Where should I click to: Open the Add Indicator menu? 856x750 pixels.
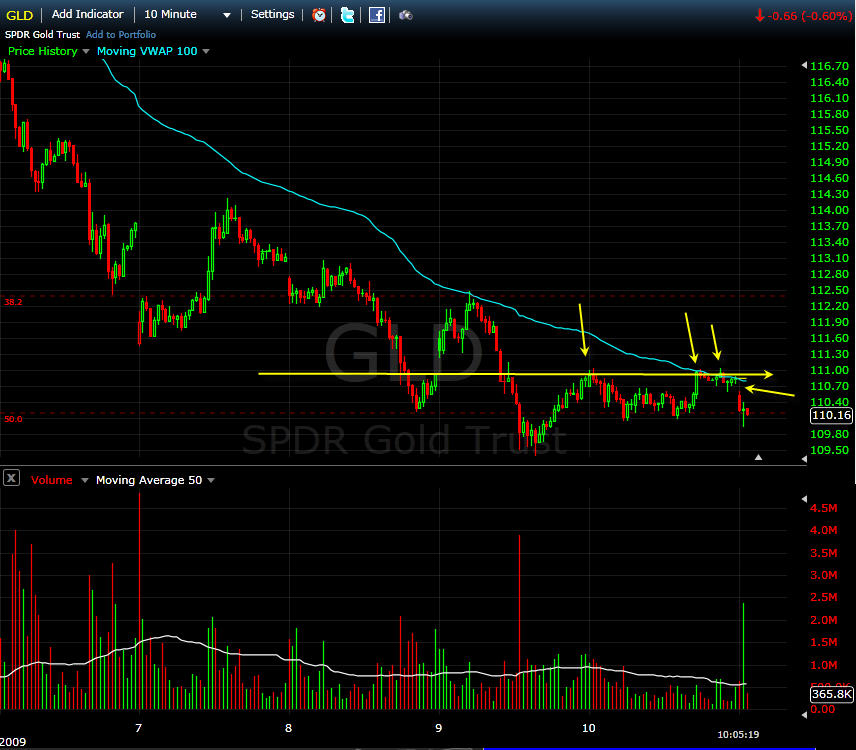(87, 14)
